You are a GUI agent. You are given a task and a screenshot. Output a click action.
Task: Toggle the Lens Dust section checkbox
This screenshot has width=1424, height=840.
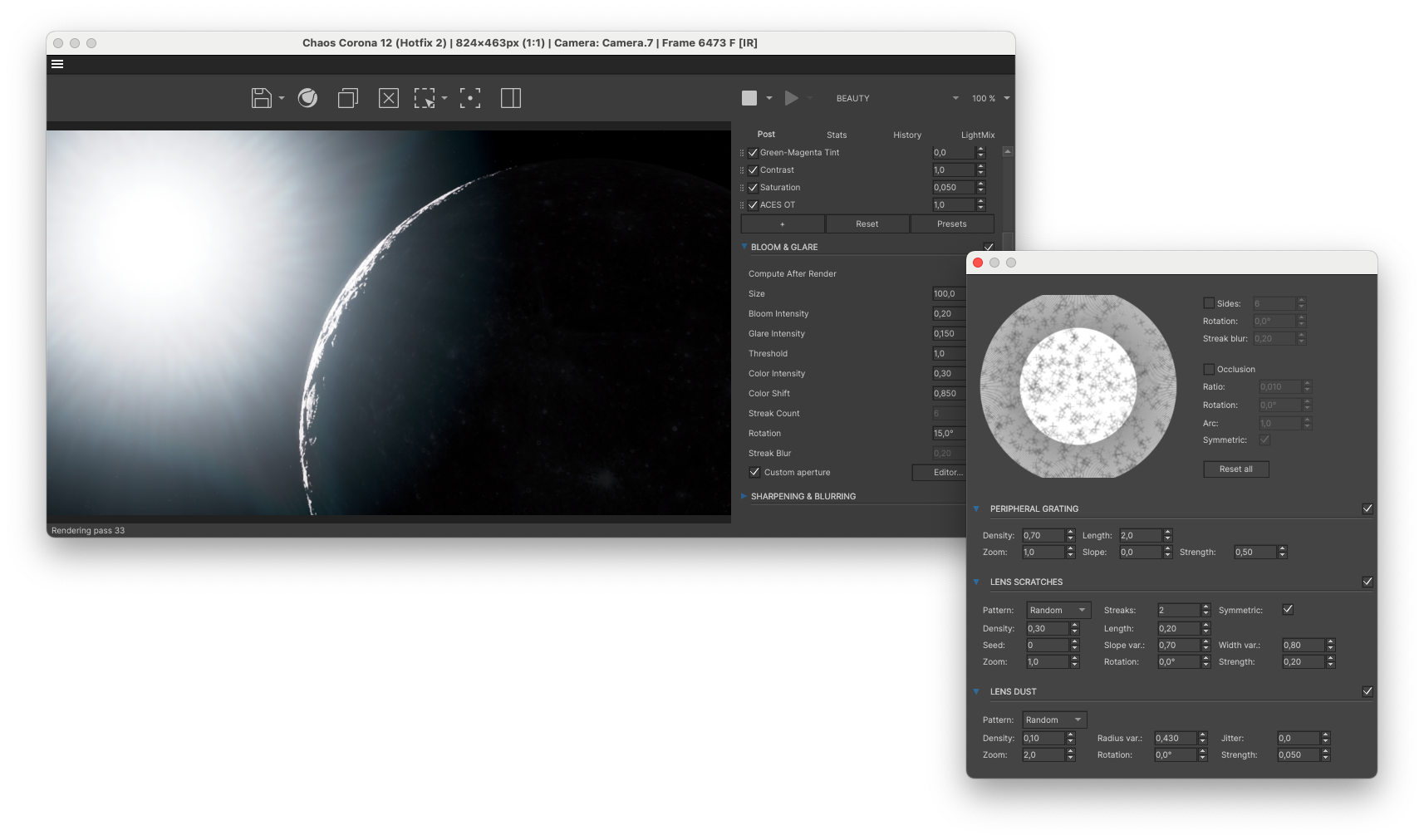[x=1368, y=691]
